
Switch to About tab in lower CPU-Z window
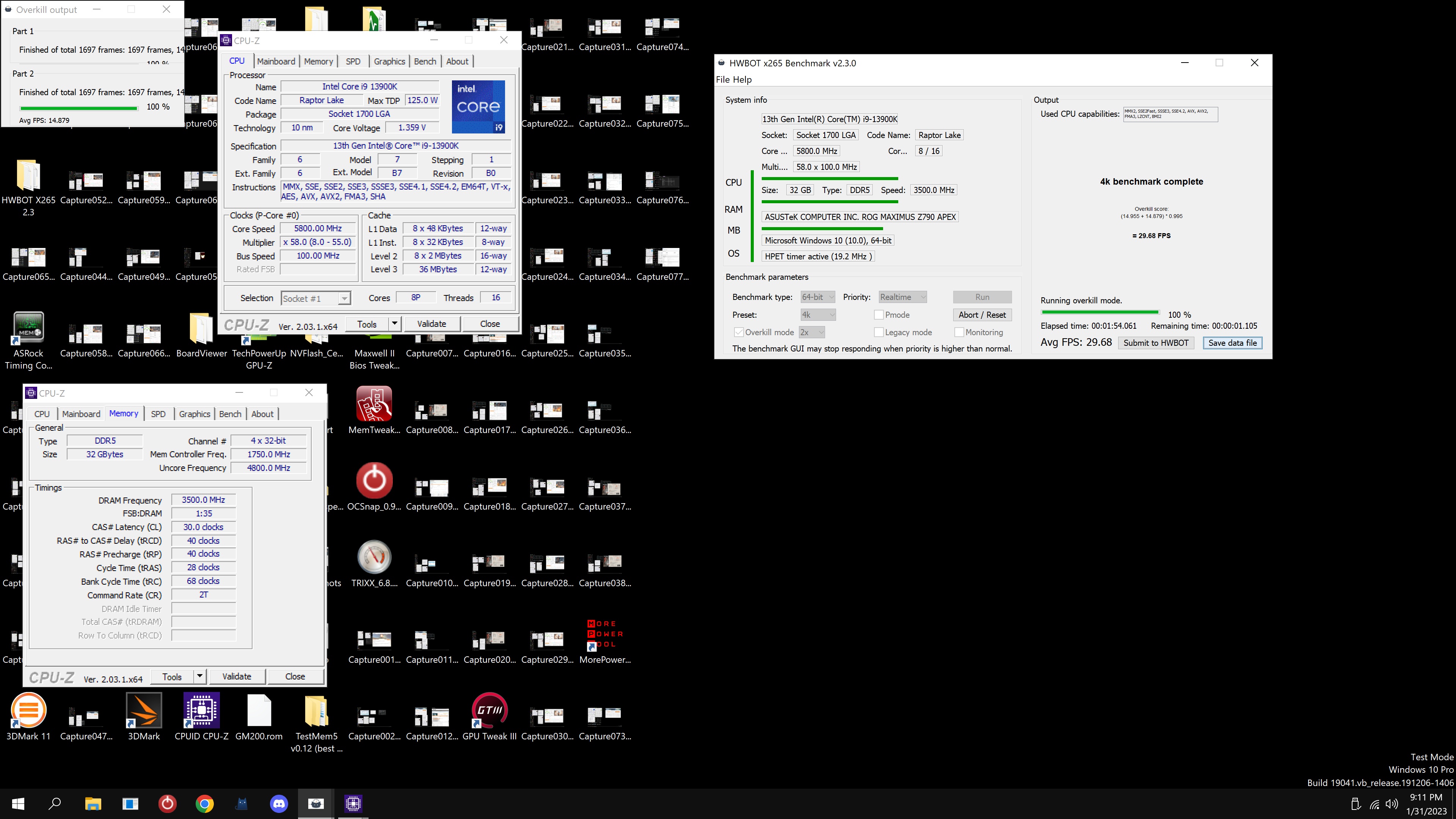262,414
